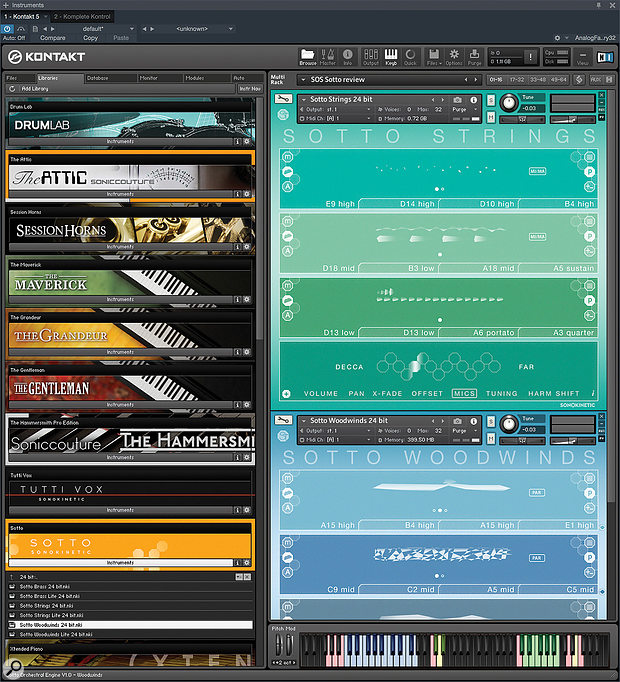Image resolution: width=620 pixels, height=682 pixels.
Task: Select rack page 17-32
Action: pyautogui.click(x=517, y=80)
